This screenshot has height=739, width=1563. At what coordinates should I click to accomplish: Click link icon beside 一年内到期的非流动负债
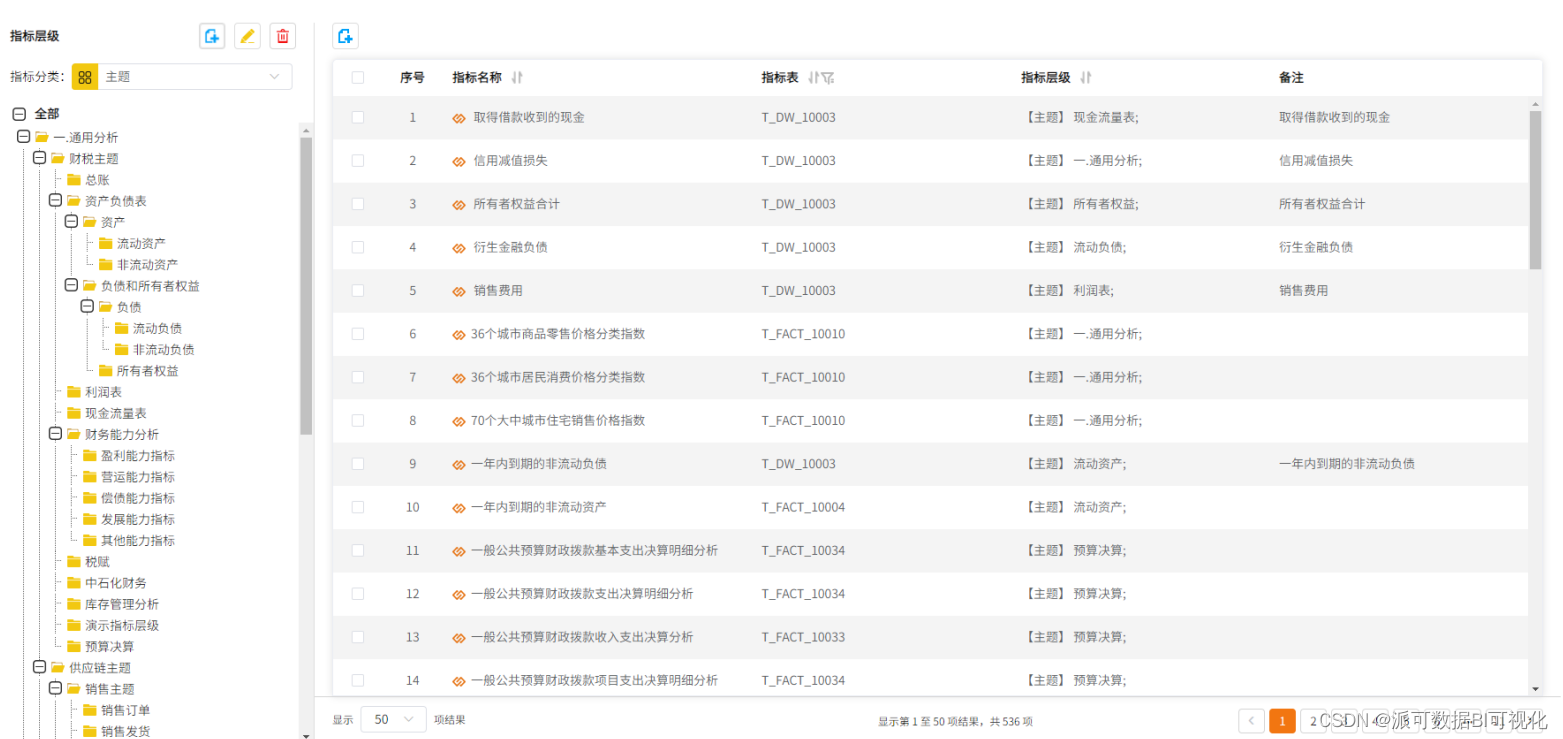click(459, 464)
